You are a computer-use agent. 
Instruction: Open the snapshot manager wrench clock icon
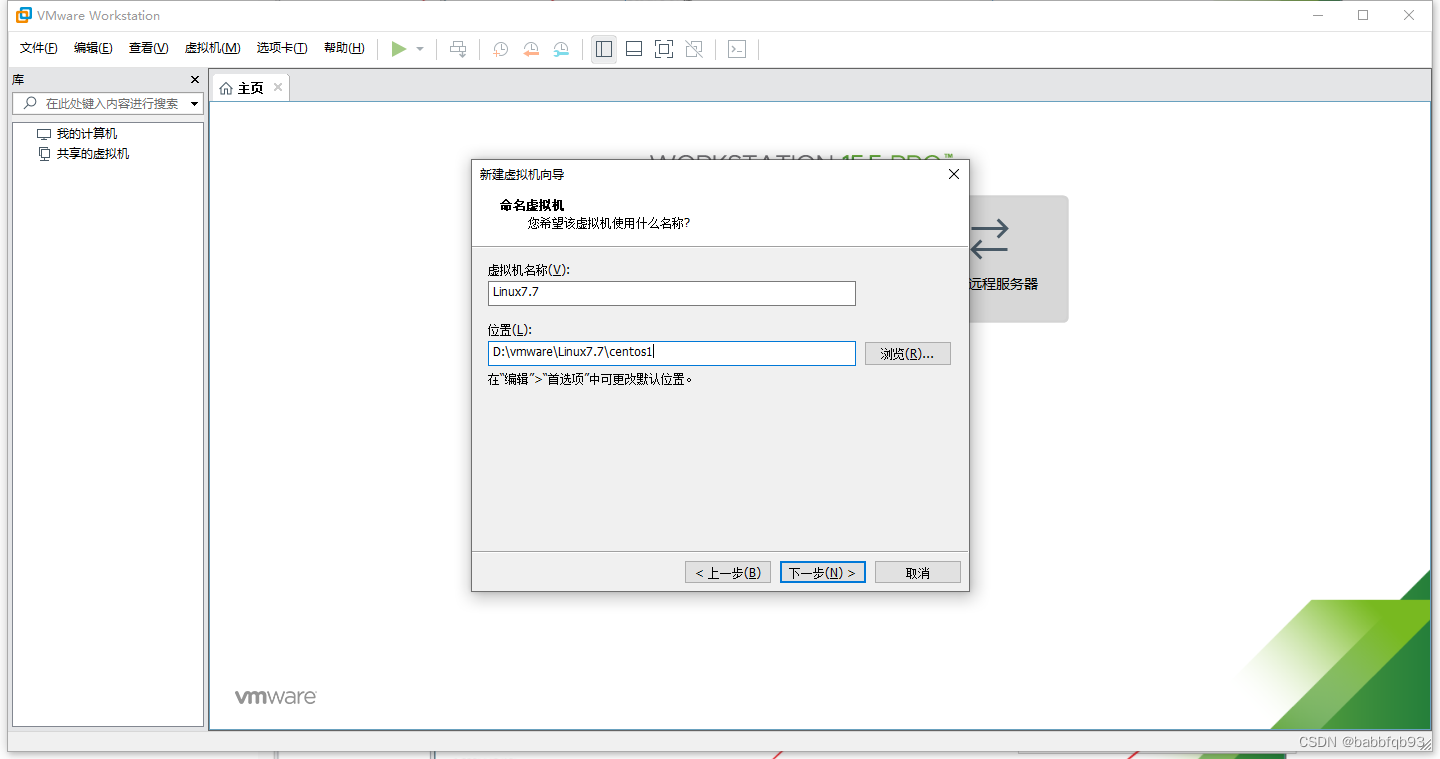562,49
